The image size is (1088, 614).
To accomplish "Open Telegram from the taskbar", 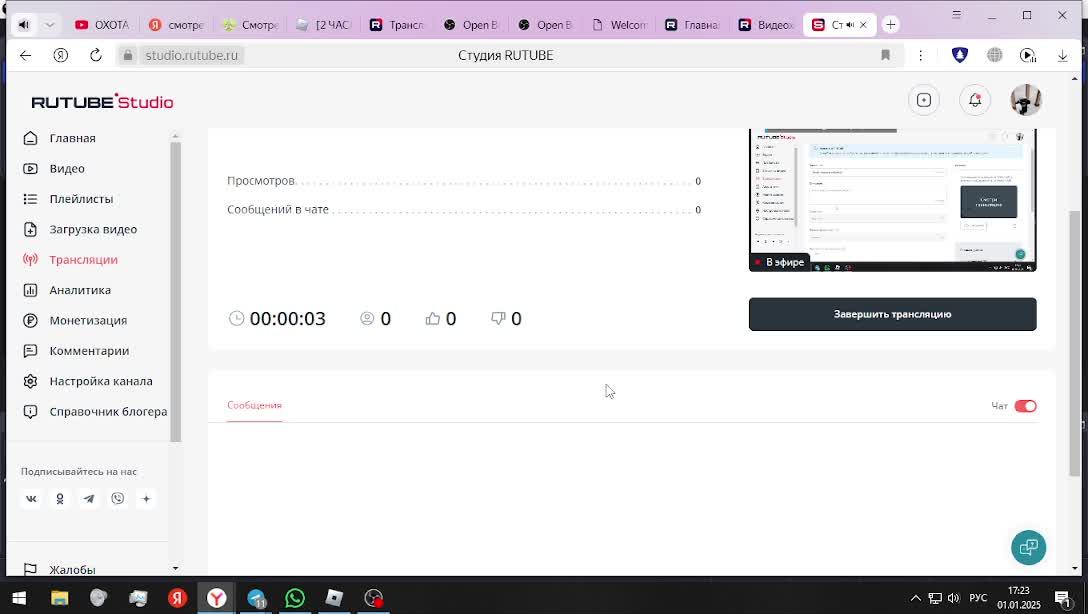I will click(x=257, y=598).
